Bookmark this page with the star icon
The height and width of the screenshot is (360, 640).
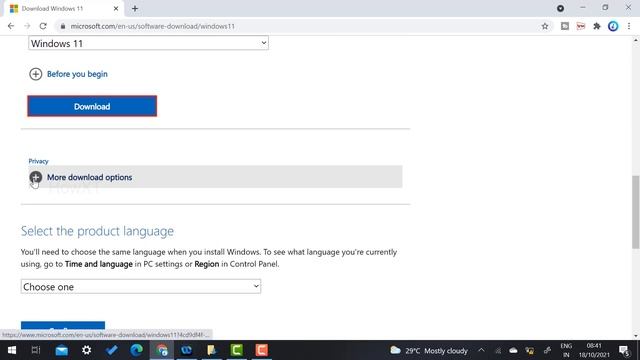pos(545,26)
